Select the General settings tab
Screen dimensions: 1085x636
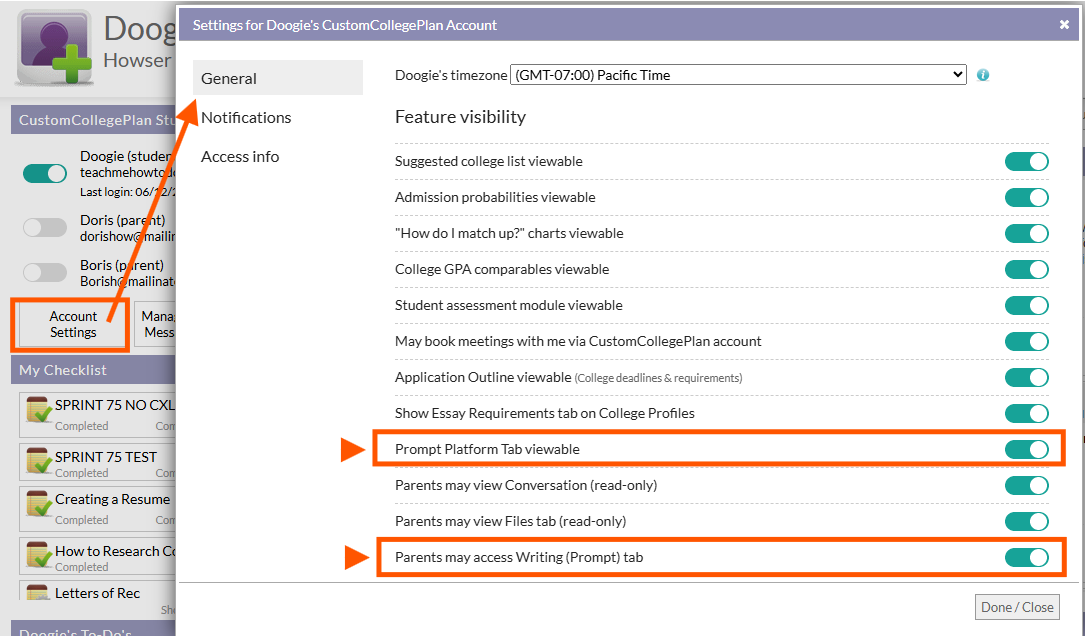pos(277,78)
